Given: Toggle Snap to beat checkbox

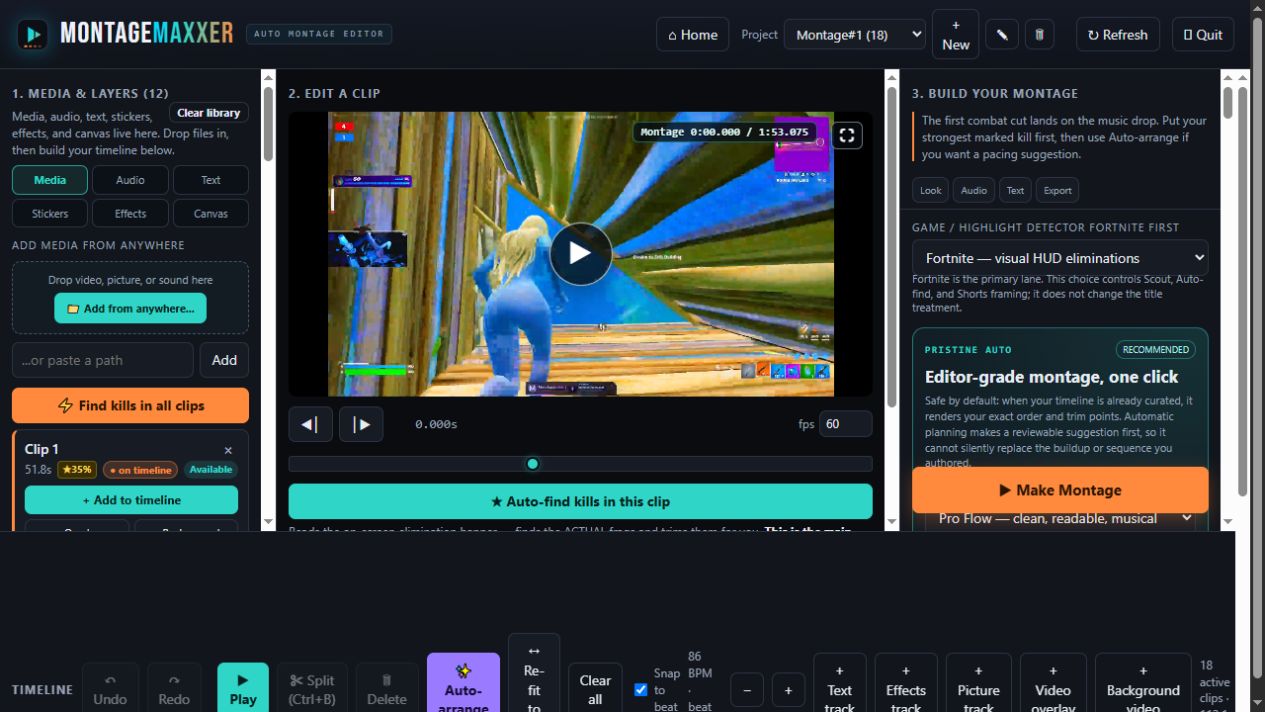Looking at the screenshot, I should point(641,690).
